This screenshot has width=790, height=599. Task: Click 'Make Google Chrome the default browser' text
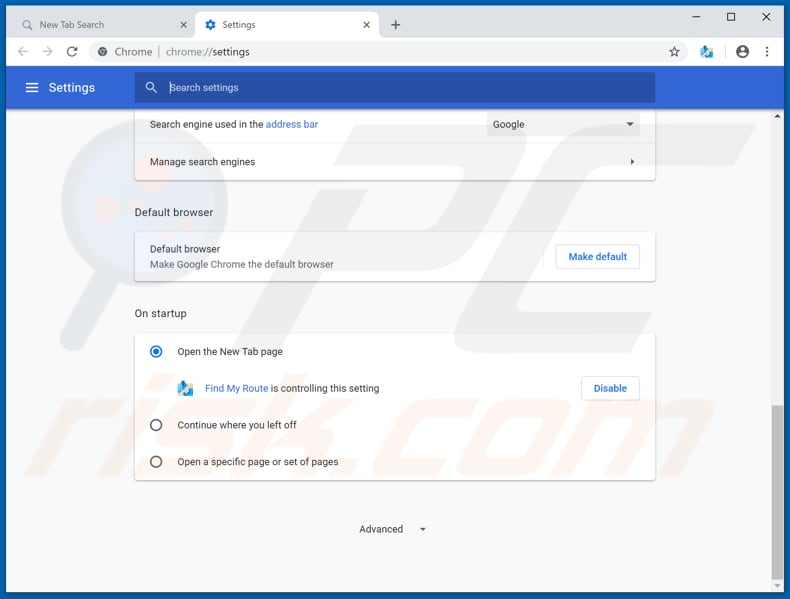click(241, 264)
